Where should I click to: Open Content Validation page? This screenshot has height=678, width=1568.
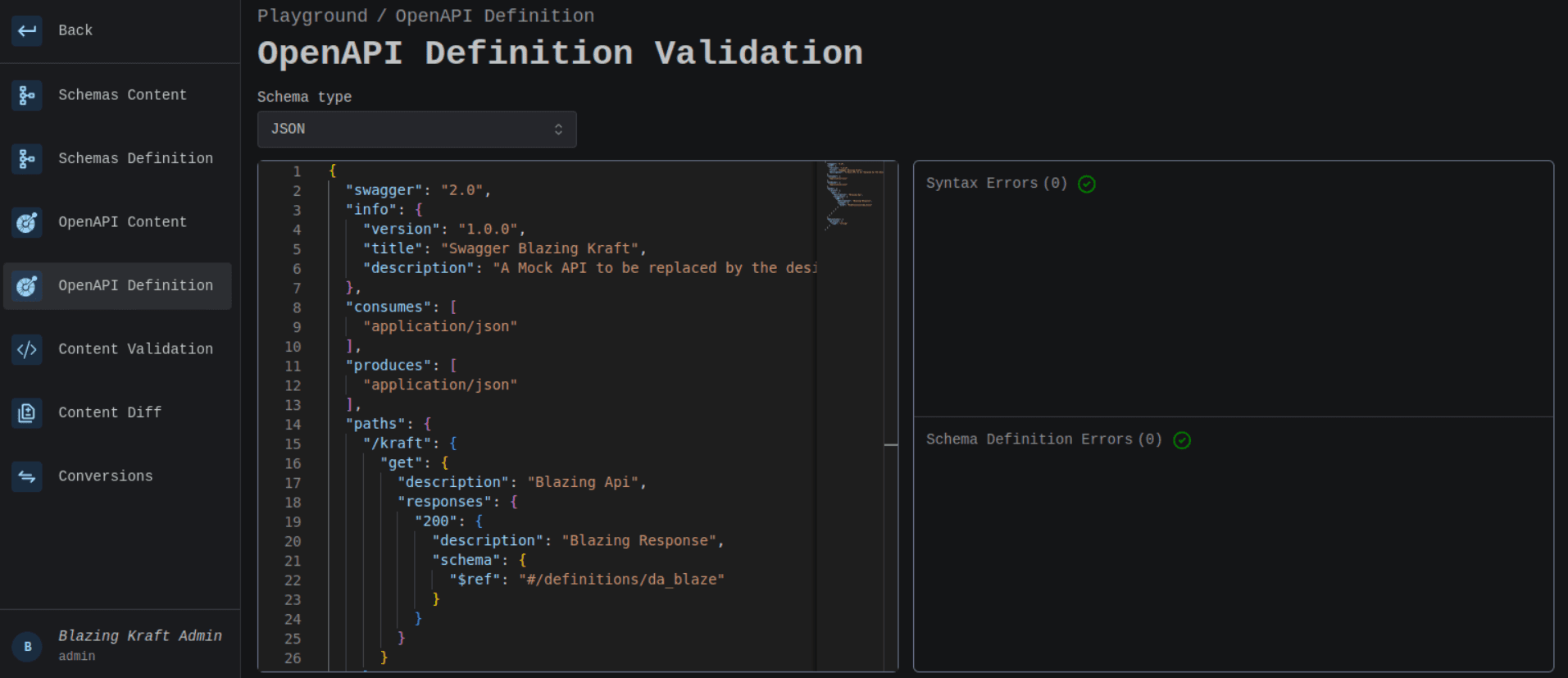click(117, 349)
